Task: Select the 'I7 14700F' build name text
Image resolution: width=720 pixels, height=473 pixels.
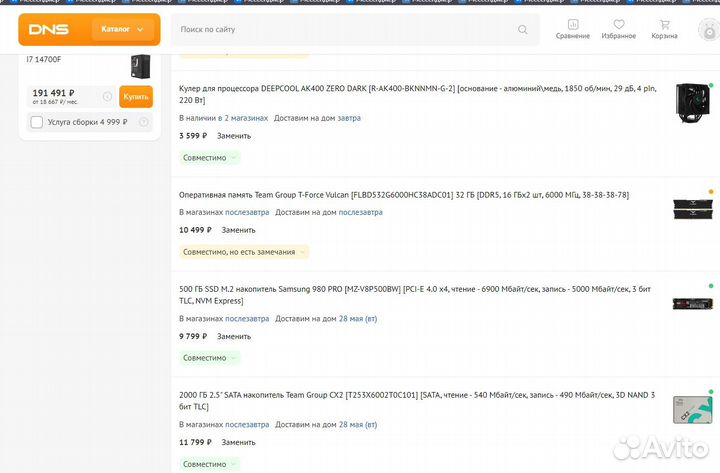Action: [44, 59]
